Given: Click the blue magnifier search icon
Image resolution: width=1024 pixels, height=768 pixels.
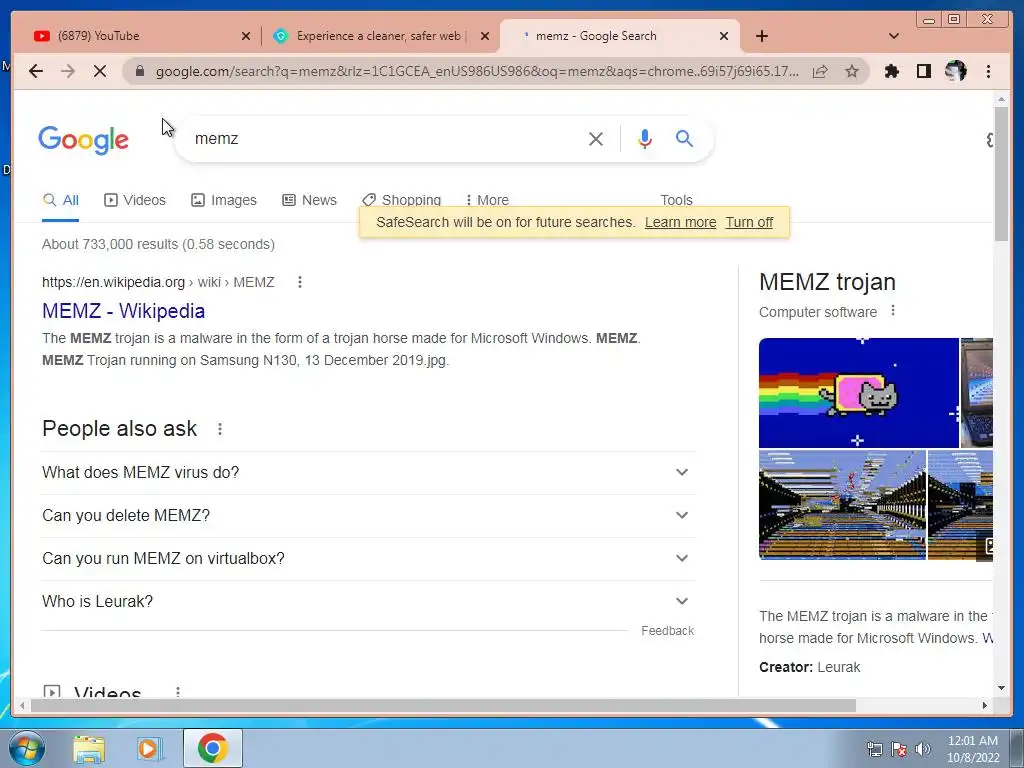Looking at the screenshot, I should (684, 138).
